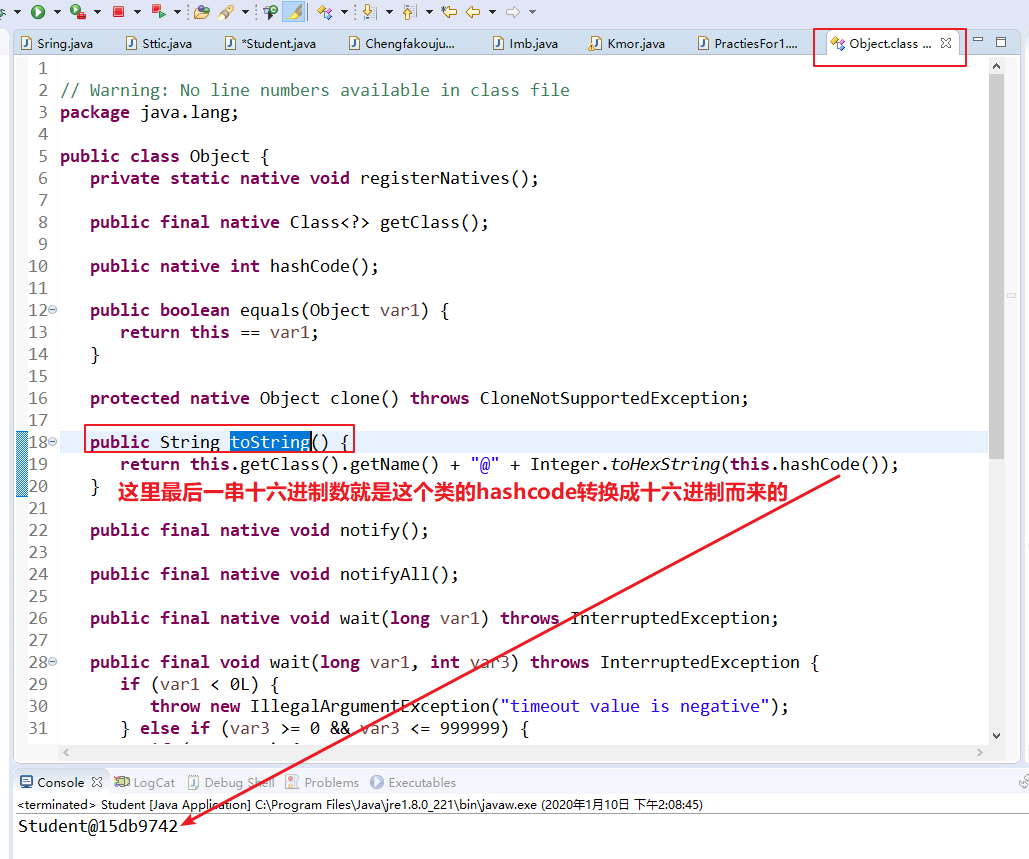
Task: Expand the Open Task icon dropdown
Action: point(345,12)
